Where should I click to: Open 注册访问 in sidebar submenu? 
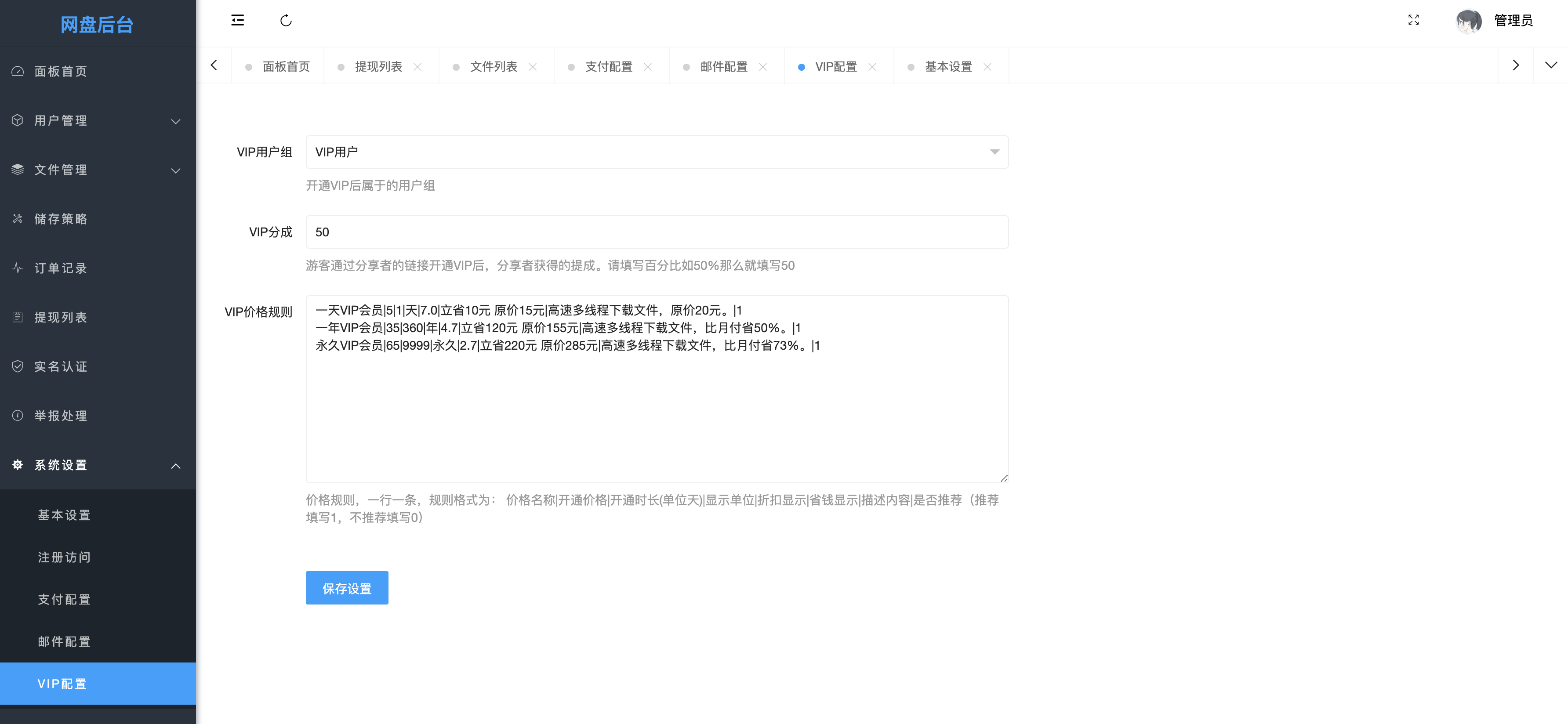[x=65, y=557]
